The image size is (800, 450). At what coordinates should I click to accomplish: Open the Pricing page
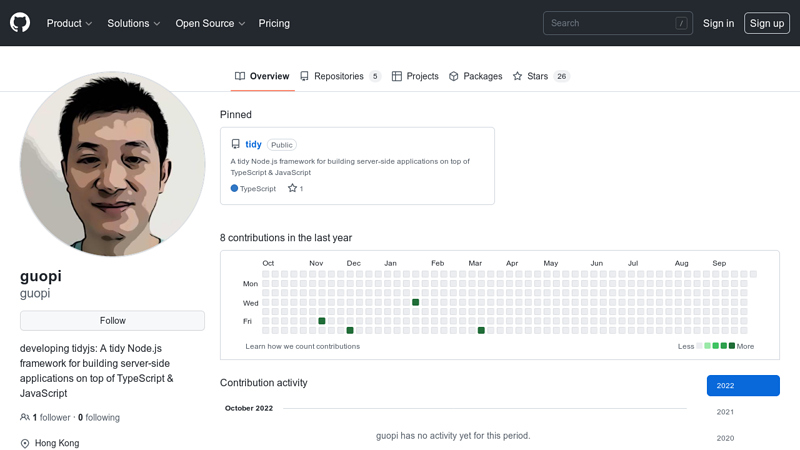point(274,23)
